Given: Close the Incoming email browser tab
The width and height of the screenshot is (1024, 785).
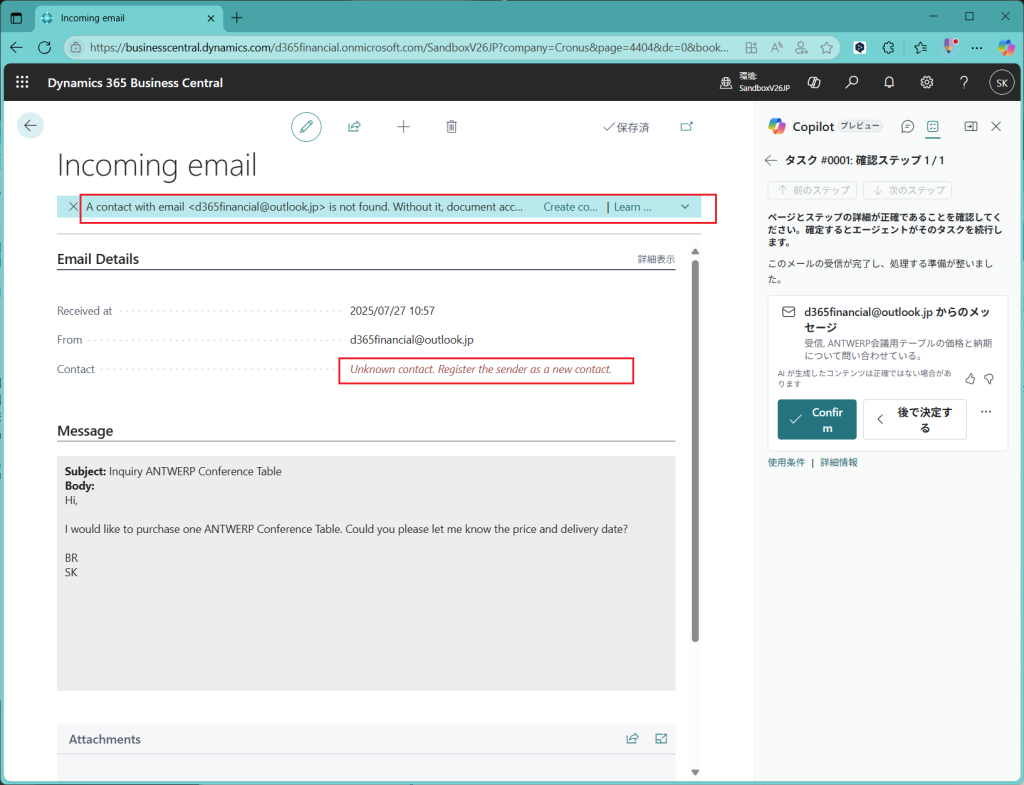Looking at the screenshot, I should point(210,18).
